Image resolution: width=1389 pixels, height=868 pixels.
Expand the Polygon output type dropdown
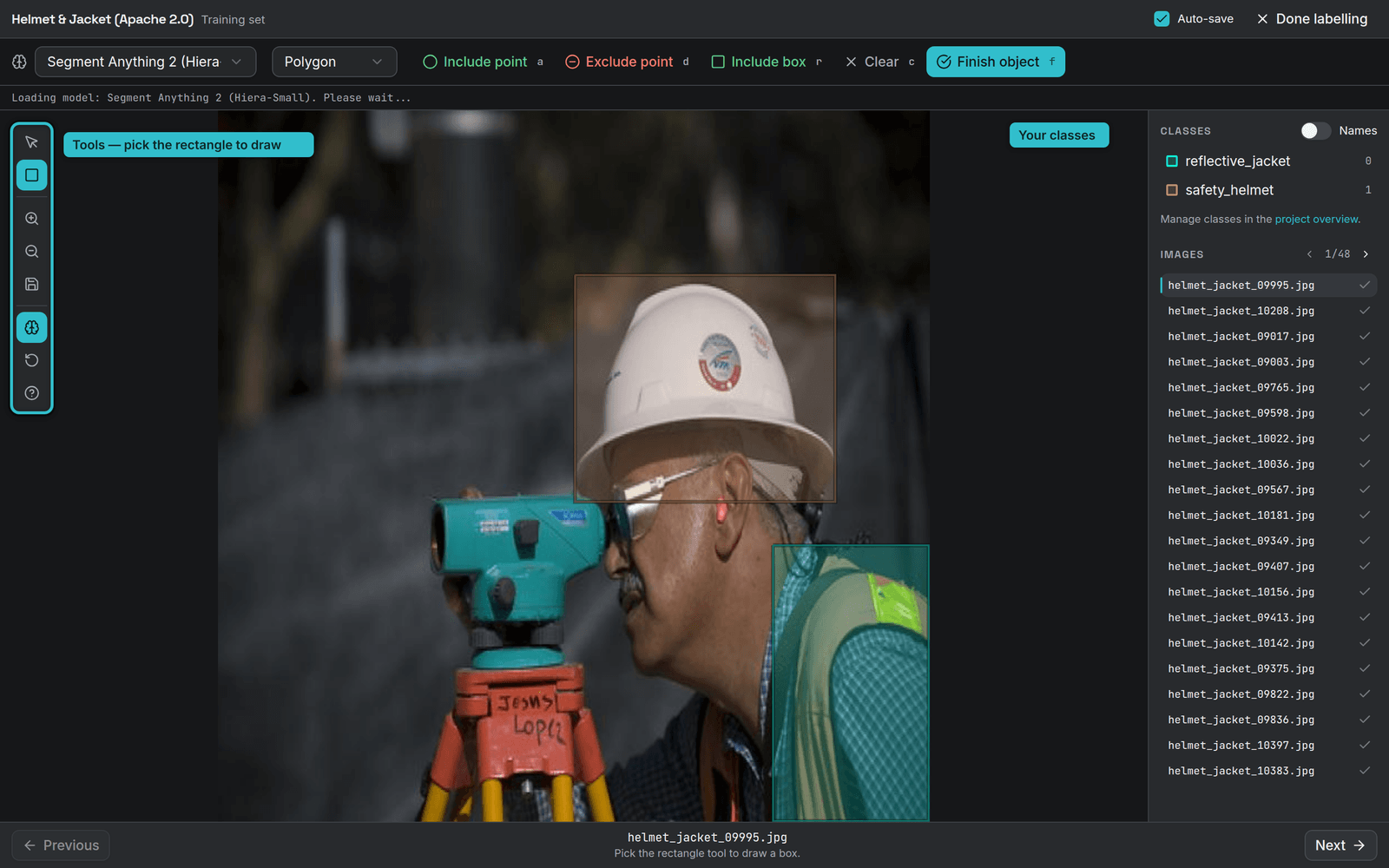(334, 62)
